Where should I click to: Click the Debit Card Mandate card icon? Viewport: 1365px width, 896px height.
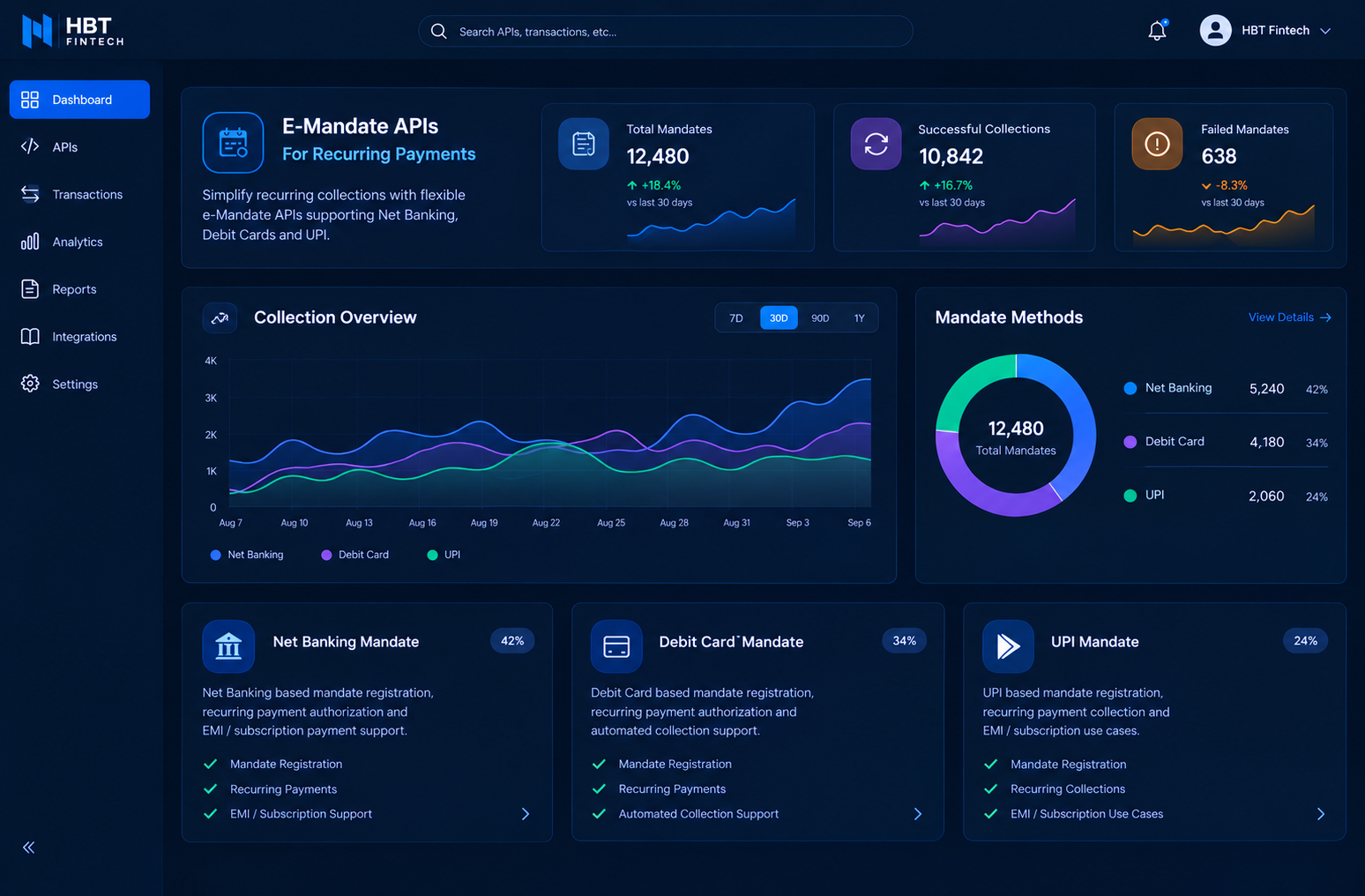616,646
